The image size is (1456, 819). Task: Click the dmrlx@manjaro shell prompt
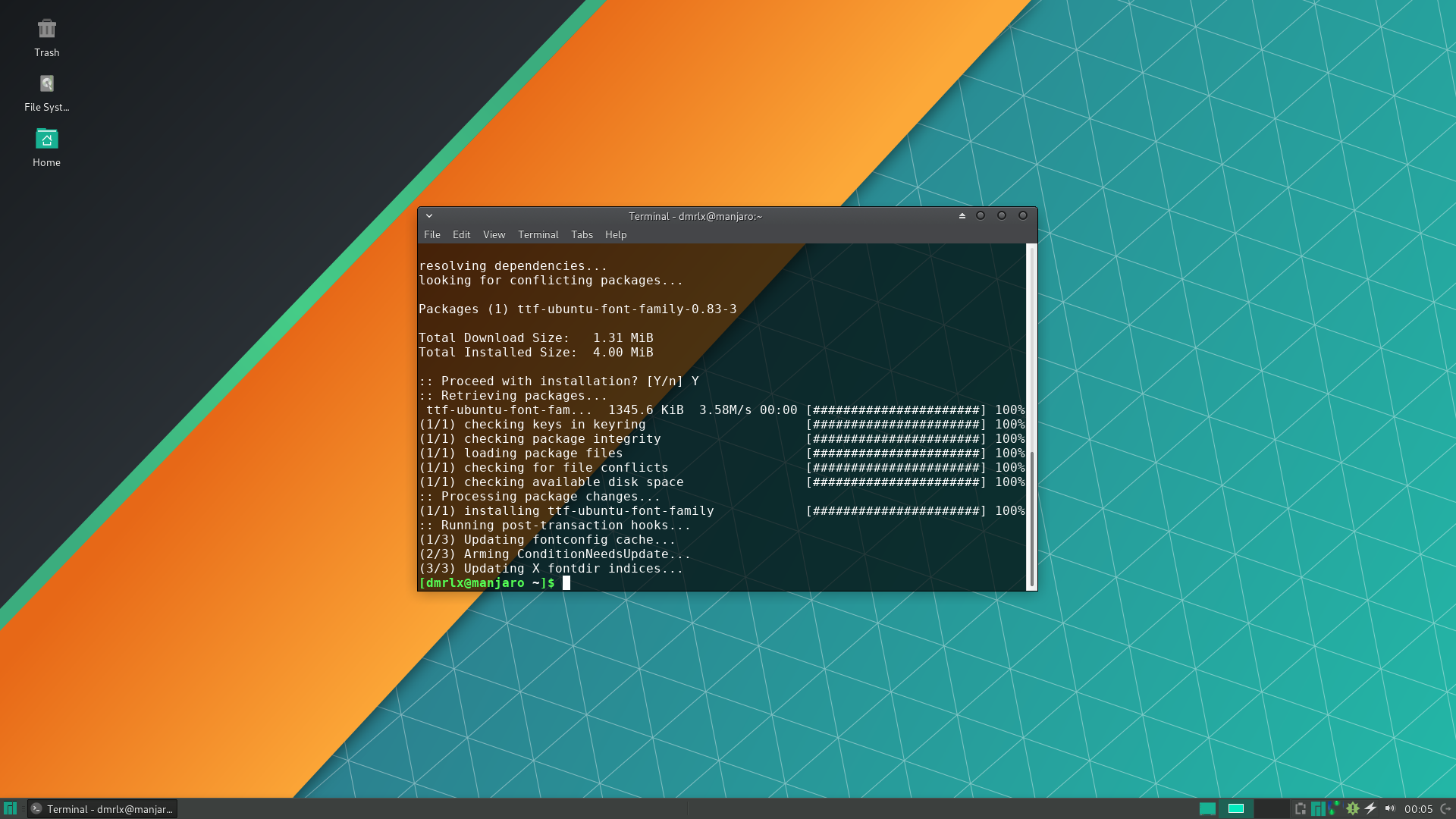(x=487, y=583)
